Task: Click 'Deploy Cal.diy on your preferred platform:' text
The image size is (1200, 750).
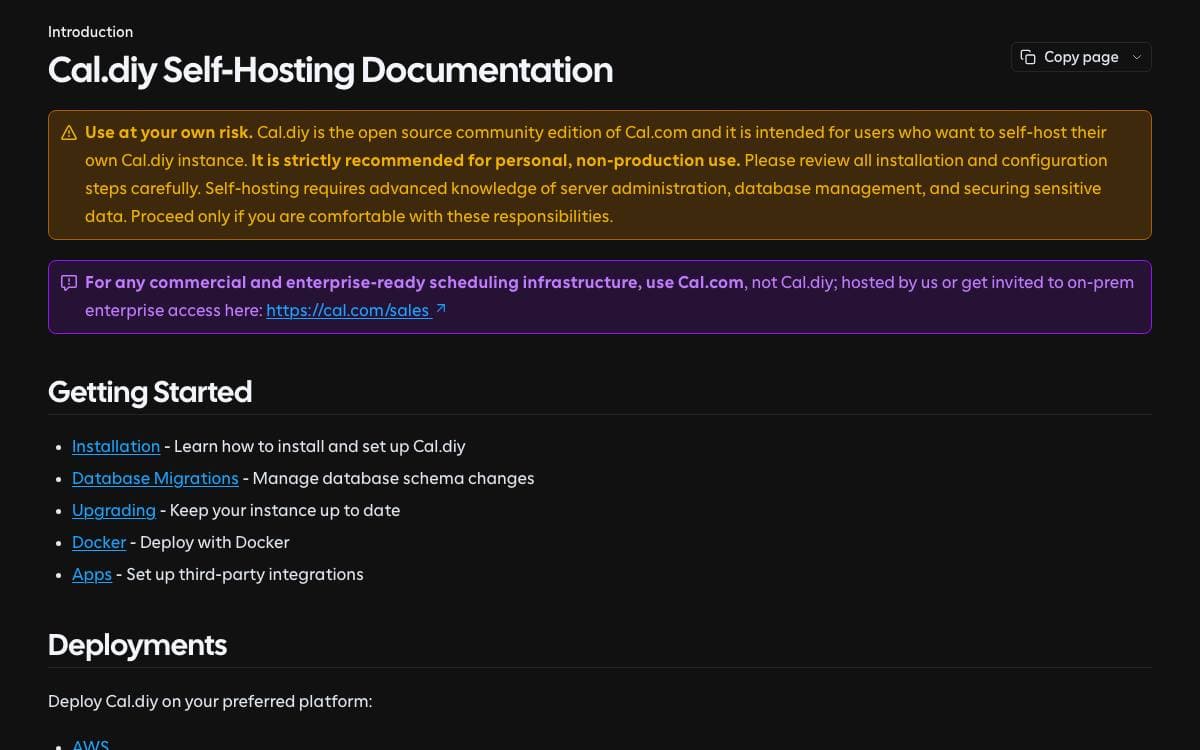Action: (210, 701)
